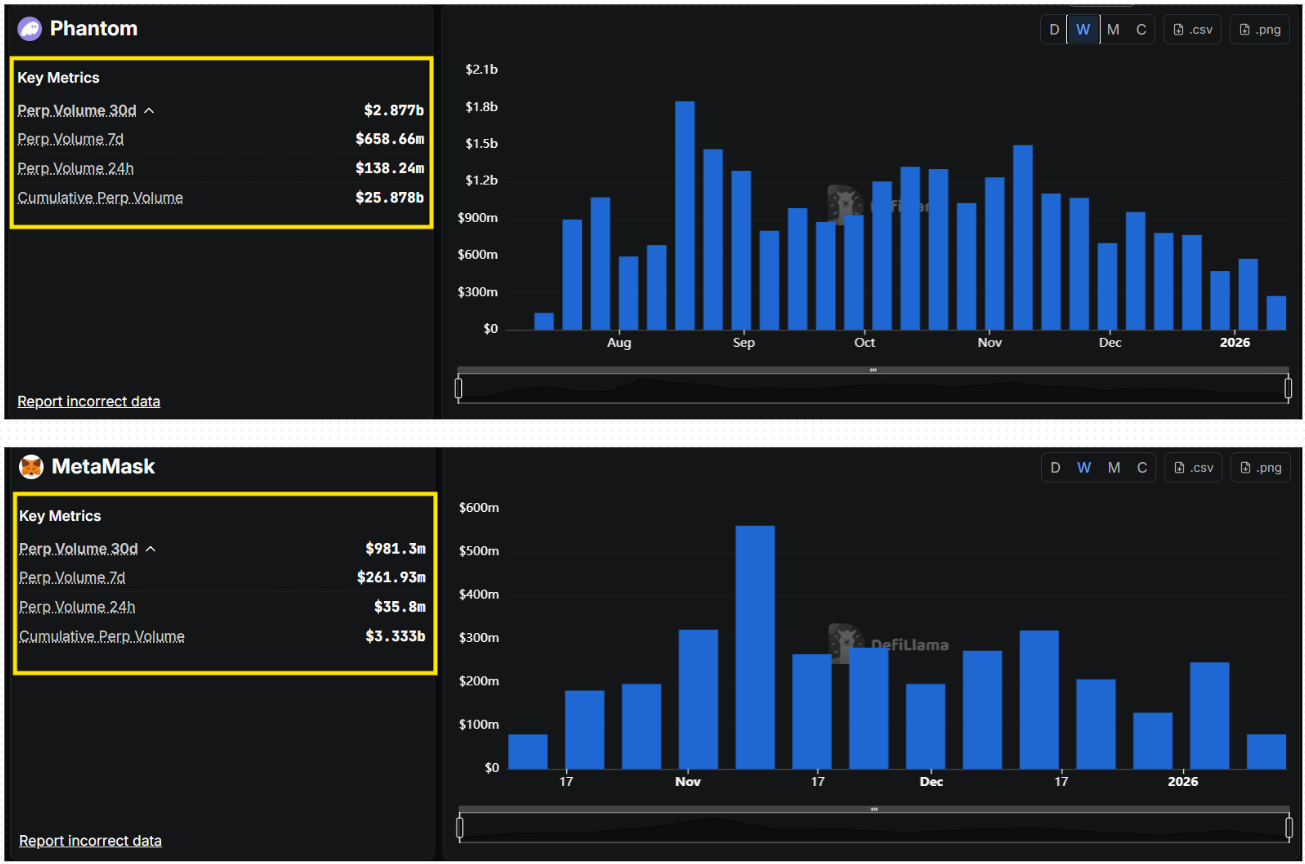Viewport: 1305px width, 864px height.
Task: Enable cumulative view on Phantom chart
Action: (x=1140, y=29)
